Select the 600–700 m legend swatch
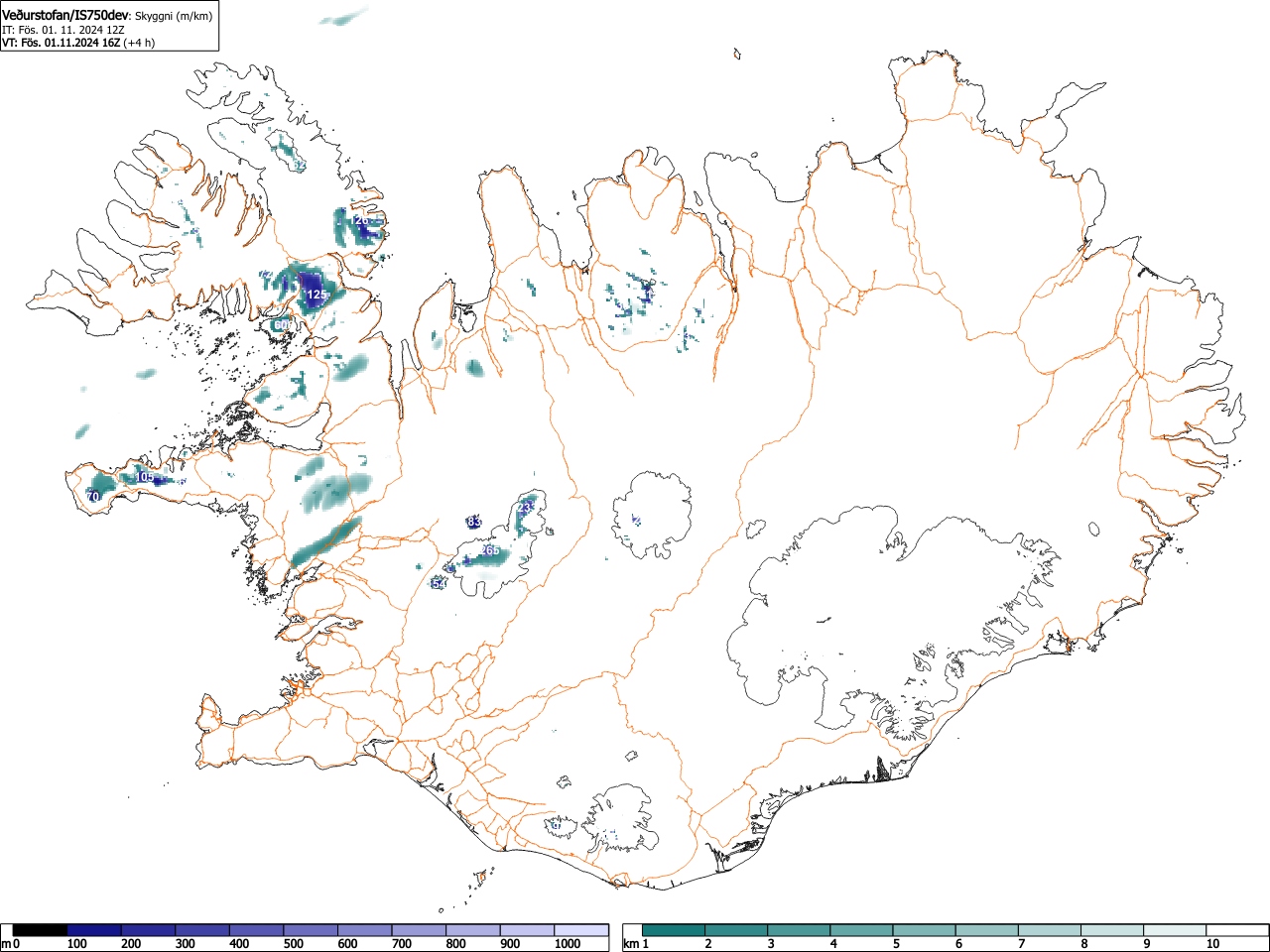The width and height of the screenshot is (1270, 952). coord(365,930)
